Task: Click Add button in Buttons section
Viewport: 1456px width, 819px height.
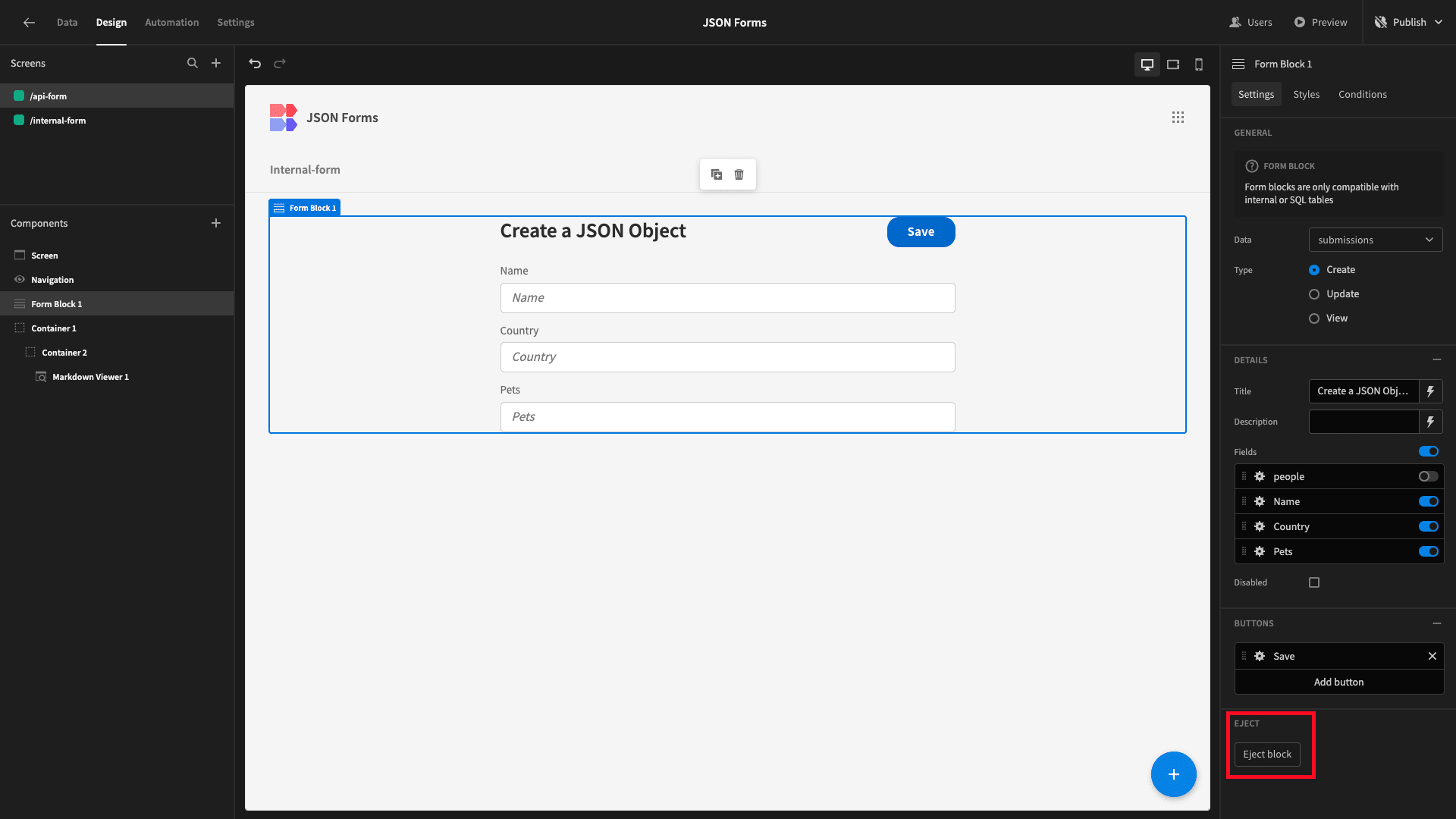Action: [x=1339, y=682]
